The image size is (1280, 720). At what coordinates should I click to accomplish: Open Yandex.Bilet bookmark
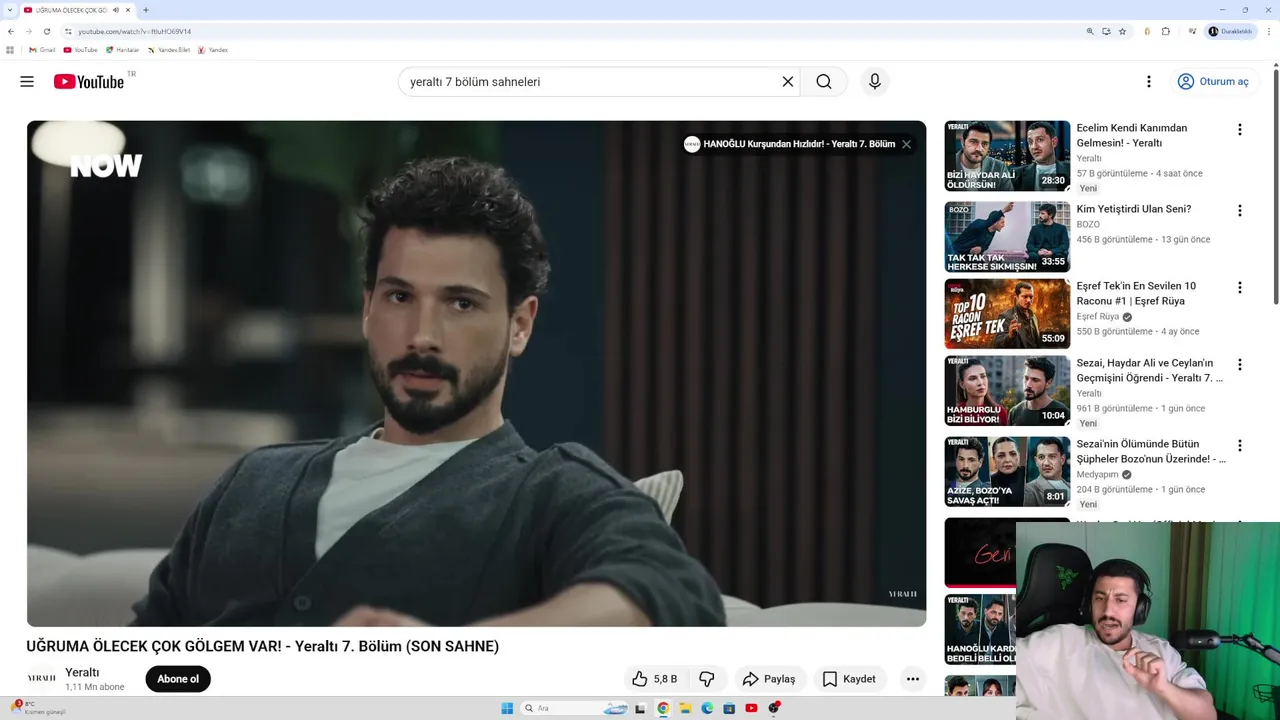click(169, 50)
